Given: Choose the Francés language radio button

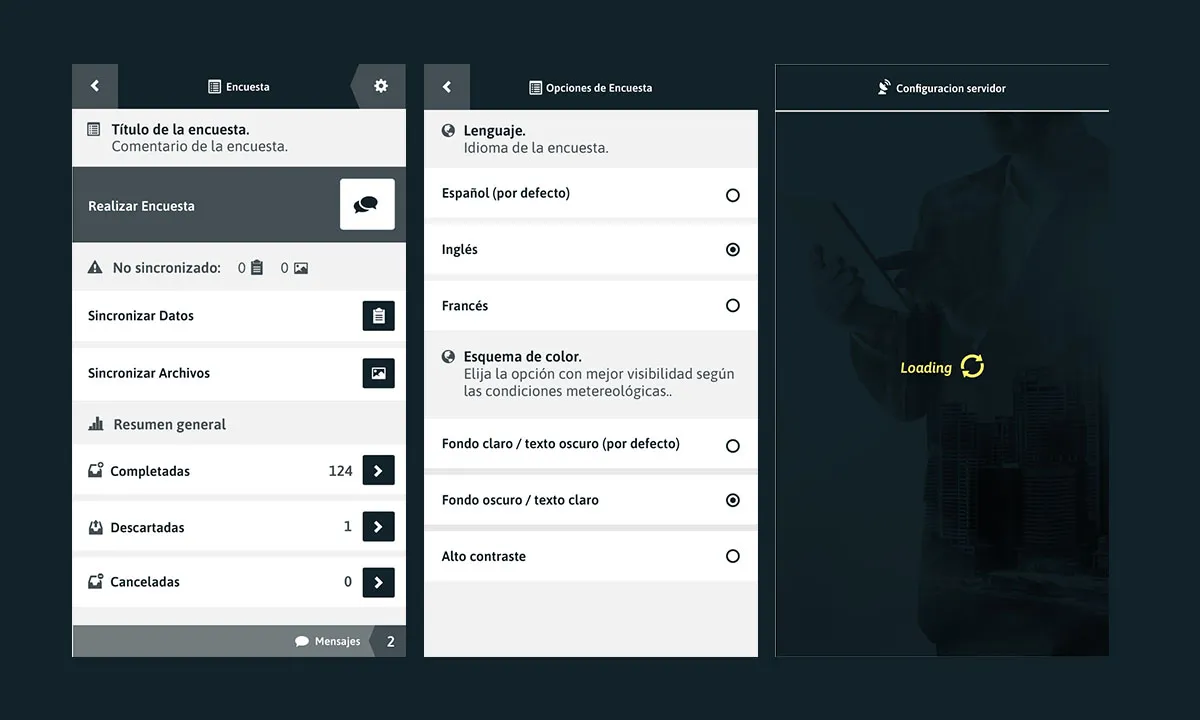Looking at the screenshot, I should 732,306.
